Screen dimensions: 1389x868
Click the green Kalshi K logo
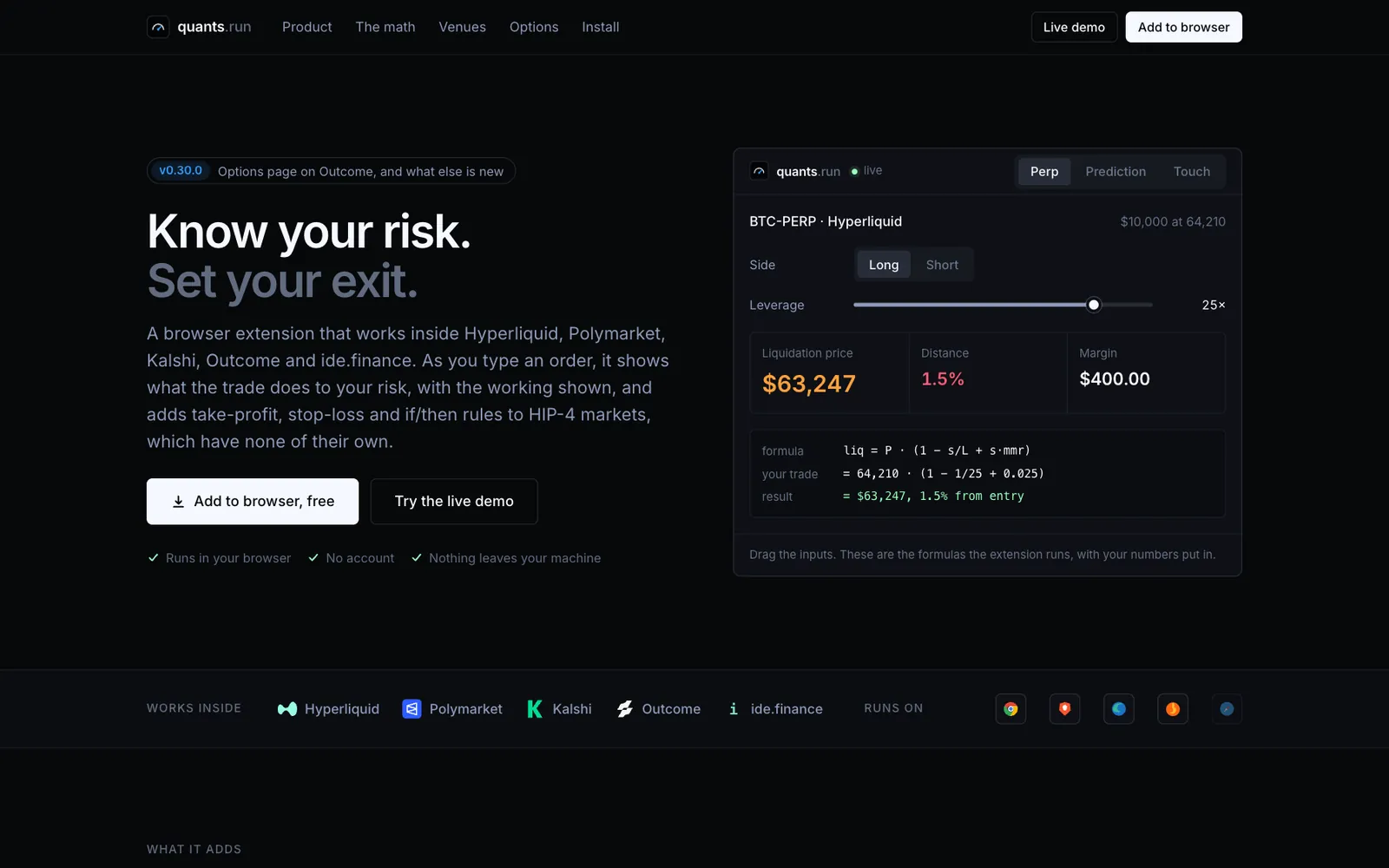(535, 709)
